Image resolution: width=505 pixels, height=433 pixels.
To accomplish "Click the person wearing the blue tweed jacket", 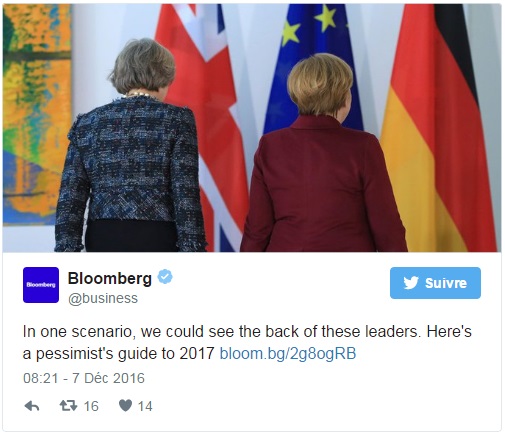I will pyautogui.click(x=133, y=147).
